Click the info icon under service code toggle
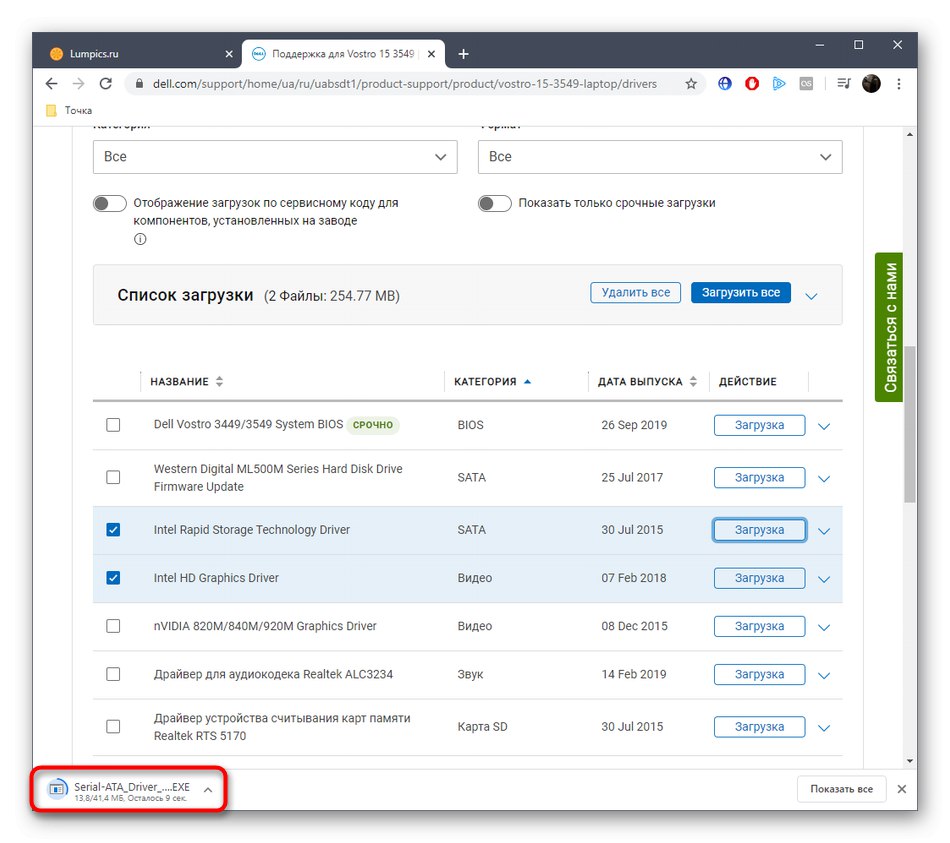The width and height of the screenshot is (950, 843). [140, 239]
